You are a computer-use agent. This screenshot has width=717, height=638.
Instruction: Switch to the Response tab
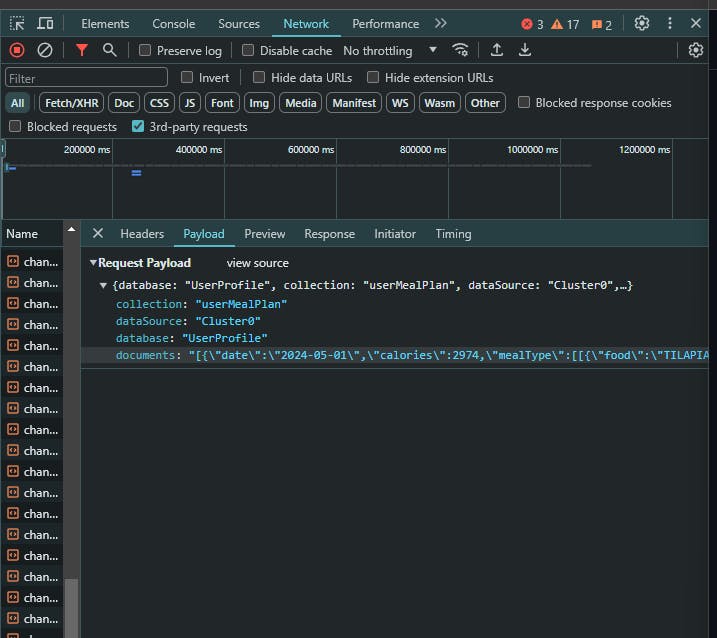[329, 234]
